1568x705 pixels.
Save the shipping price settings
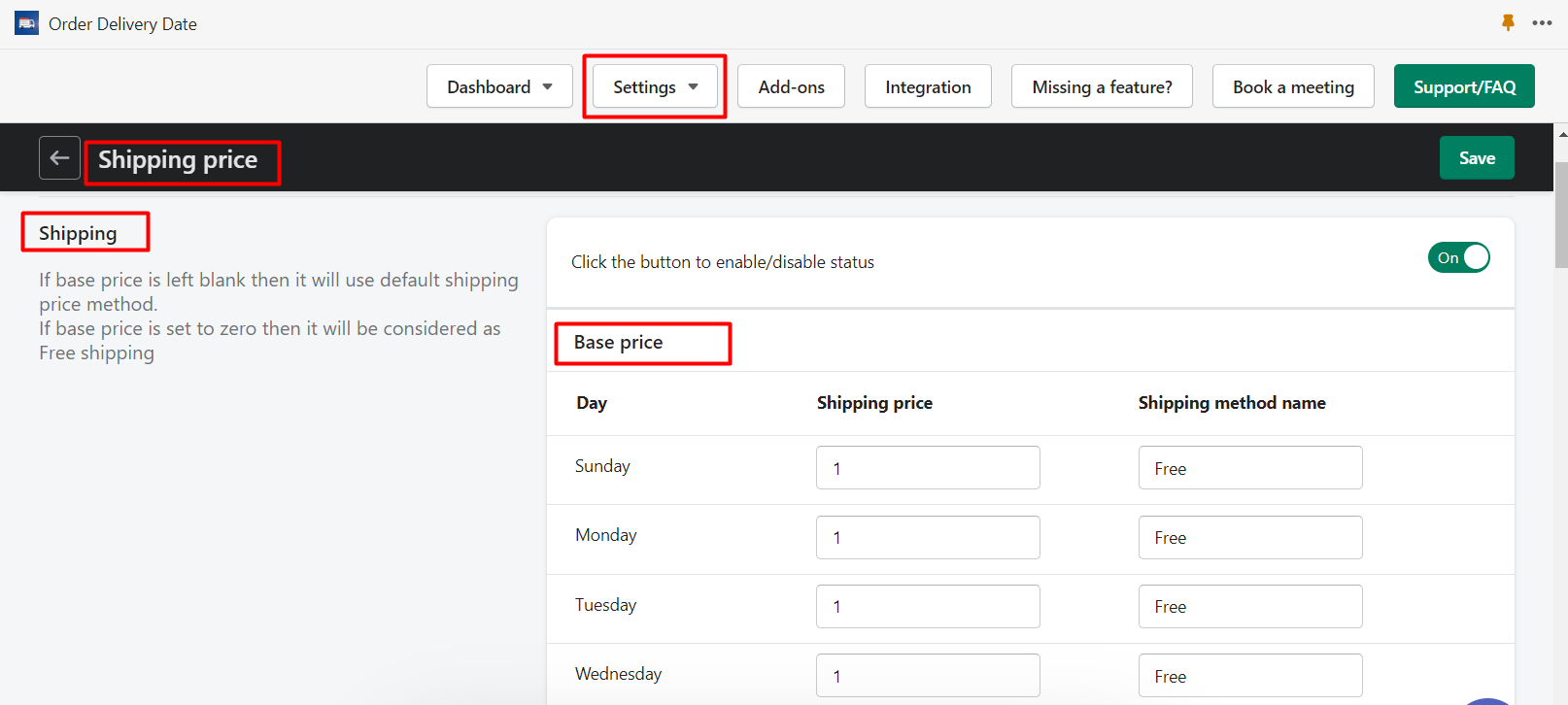point(1477,157)
